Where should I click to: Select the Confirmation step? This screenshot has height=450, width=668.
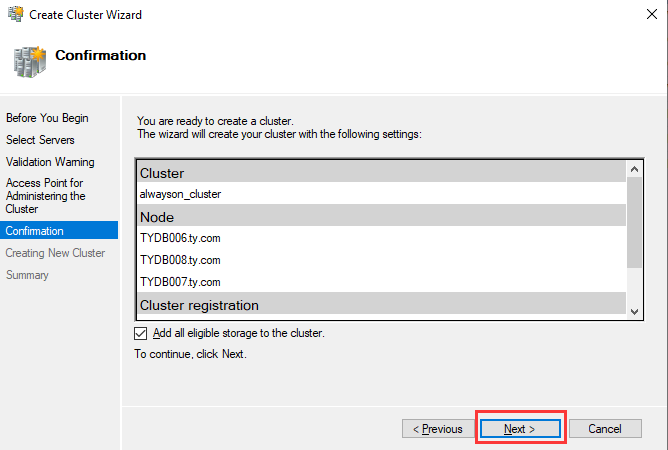pyautogui.click(x=35, y=231)
